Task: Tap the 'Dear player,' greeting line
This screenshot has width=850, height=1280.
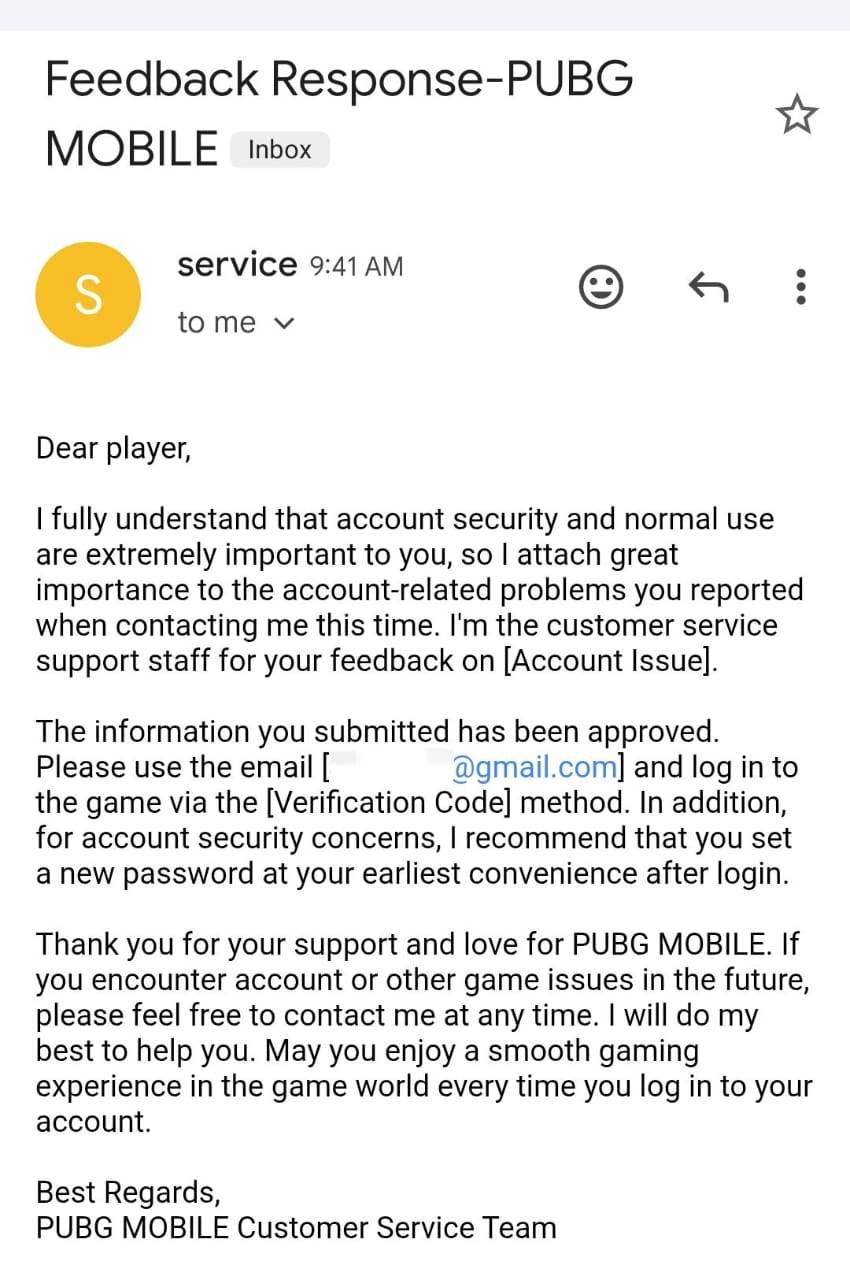Action: click(113, 447)
